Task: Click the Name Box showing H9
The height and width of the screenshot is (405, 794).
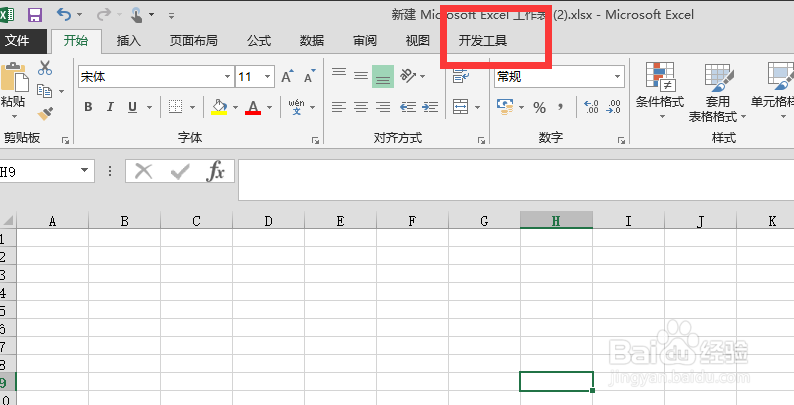Action: 47,172
